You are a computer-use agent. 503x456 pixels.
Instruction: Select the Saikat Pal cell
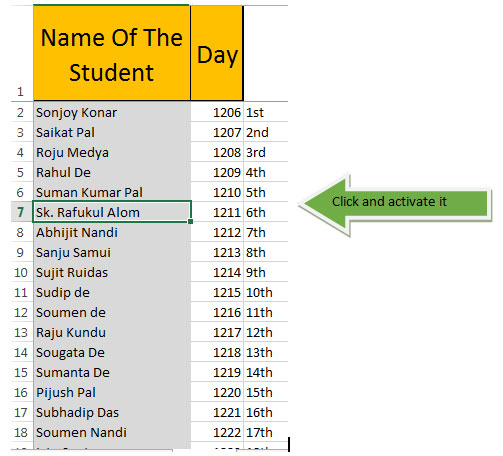(112, 132)
